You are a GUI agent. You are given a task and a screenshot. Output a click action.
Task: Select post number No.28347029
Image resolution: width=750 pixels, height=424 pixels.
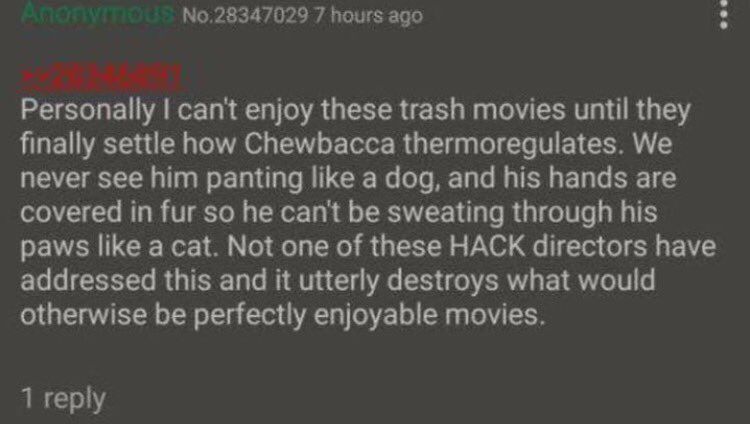(245, 15)
